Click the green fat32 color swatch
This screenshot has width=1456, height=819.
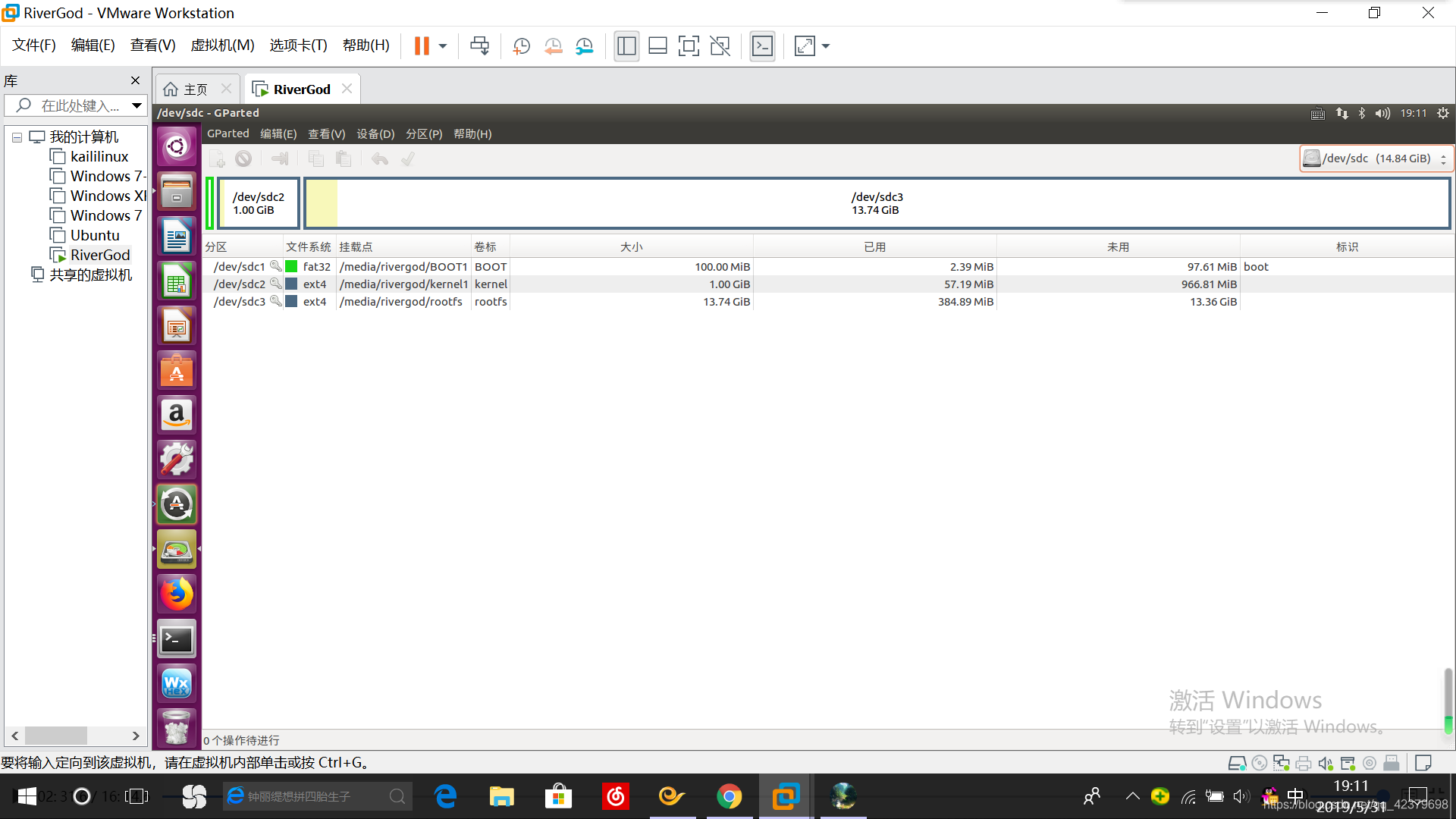click(291, 267)
